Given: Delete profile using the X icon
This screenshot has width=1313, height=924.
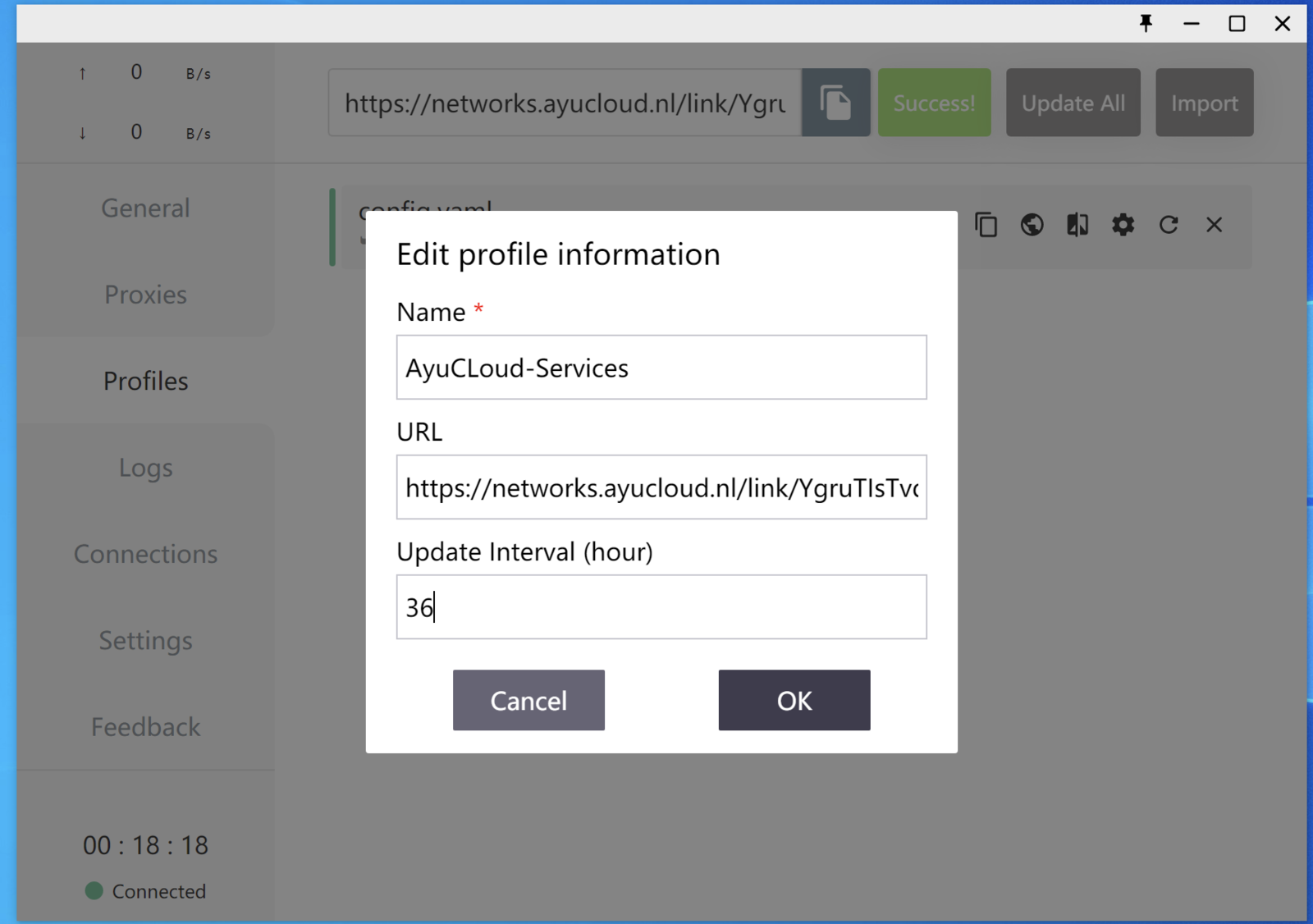Looking at the screenshot, I should [x=1214, y=225].
